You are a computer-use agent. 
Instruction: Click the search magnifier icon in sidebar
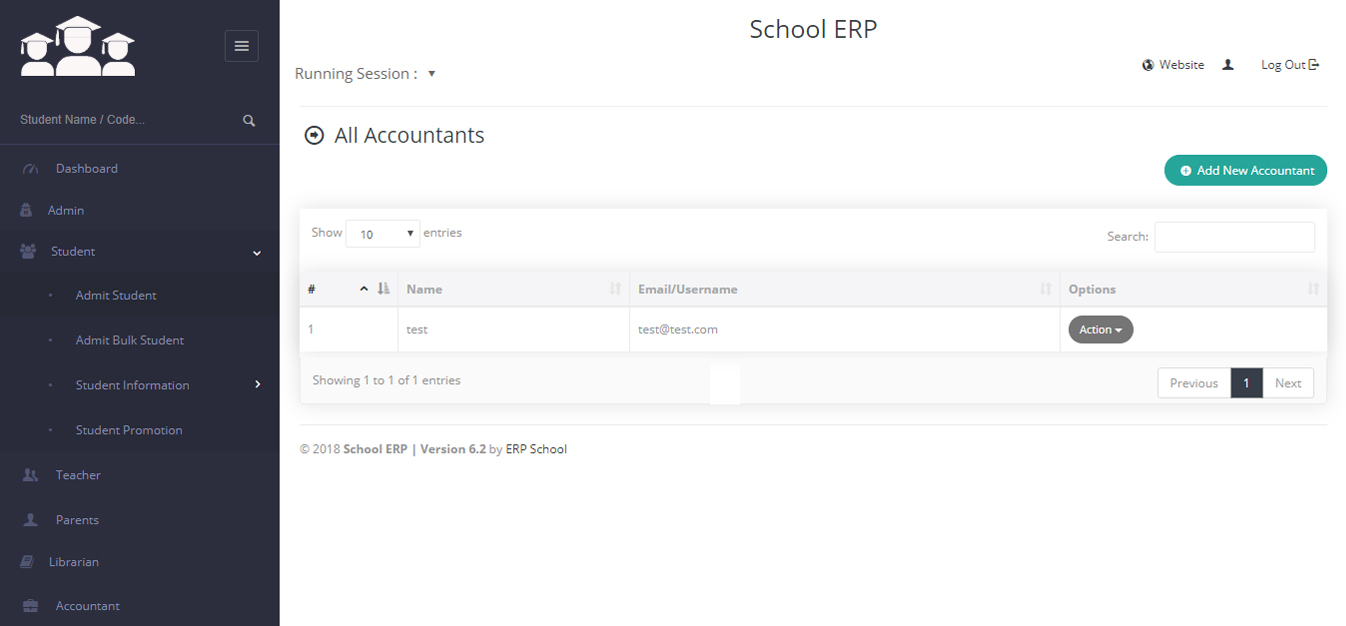(249, 120)
